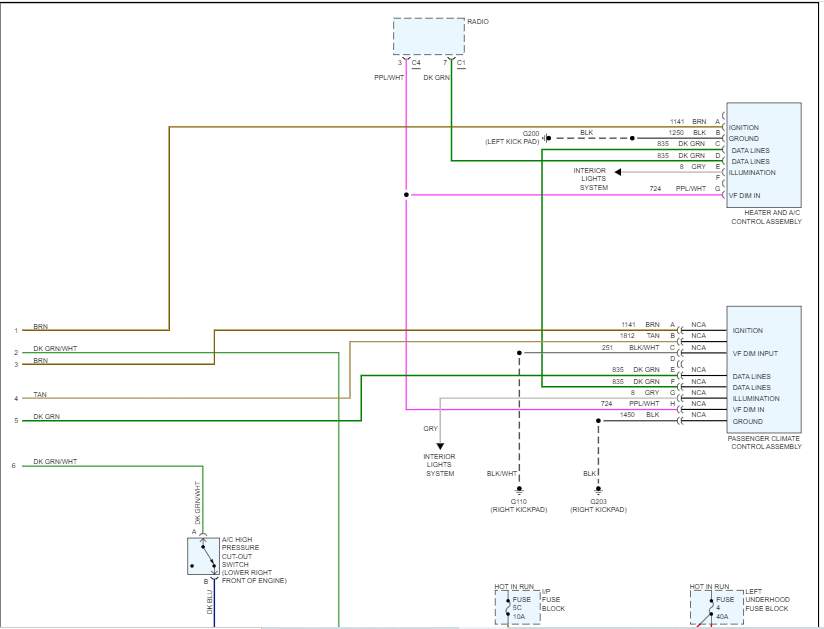Select the dashed BLK wire label near G200

[586, 132]
